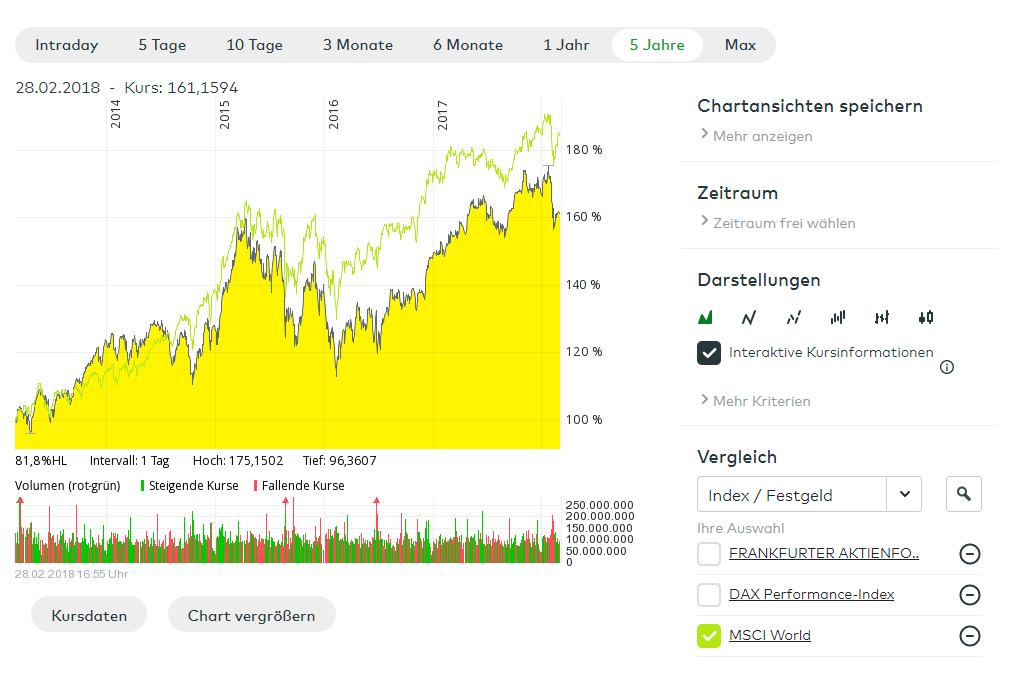This screenshot has height=673, width=1009.
Task: Enable the DAX Performance-Index checkbox
Action: click(x=709, y=595)
